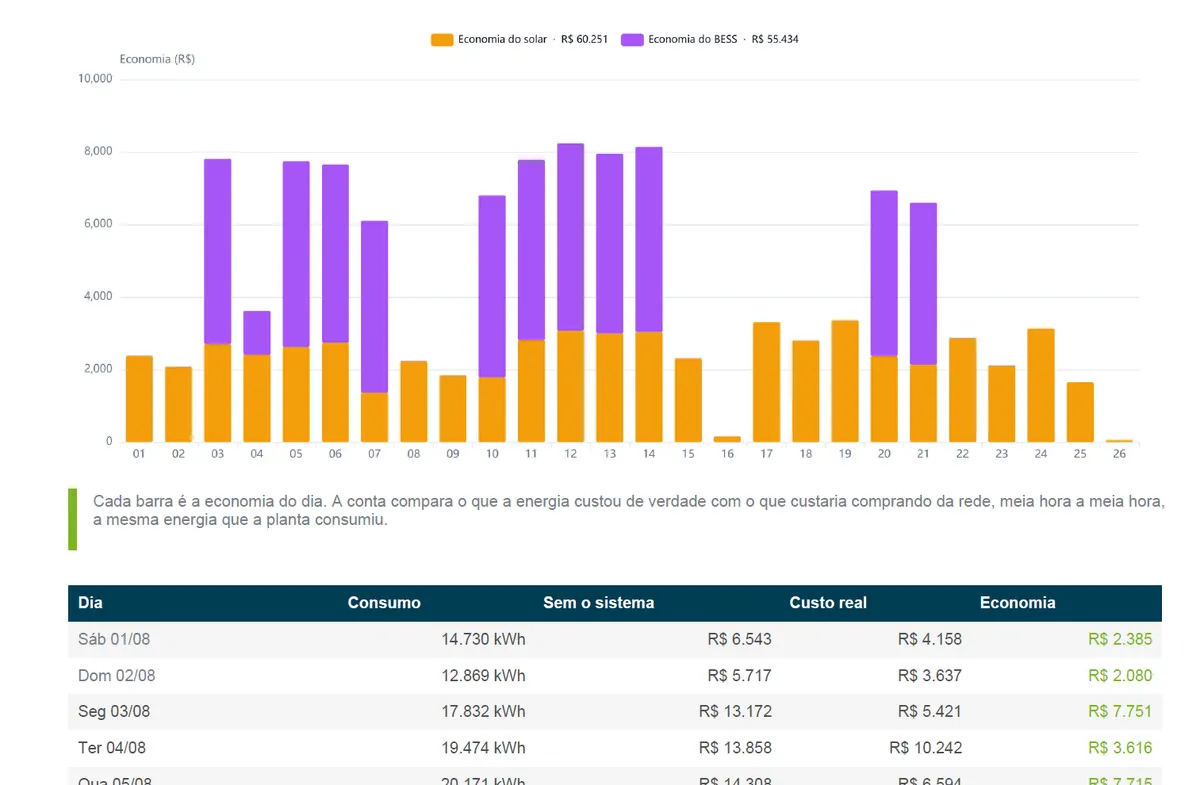Click the R$ 10.242 real cost cell
The height and width of the screenshot is (785, 1200).
(x=925, y=747)
